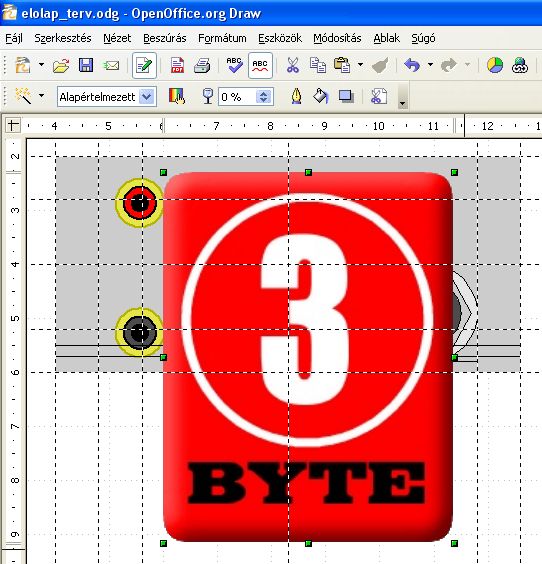Click the Open folder button

tap(61, 66)
